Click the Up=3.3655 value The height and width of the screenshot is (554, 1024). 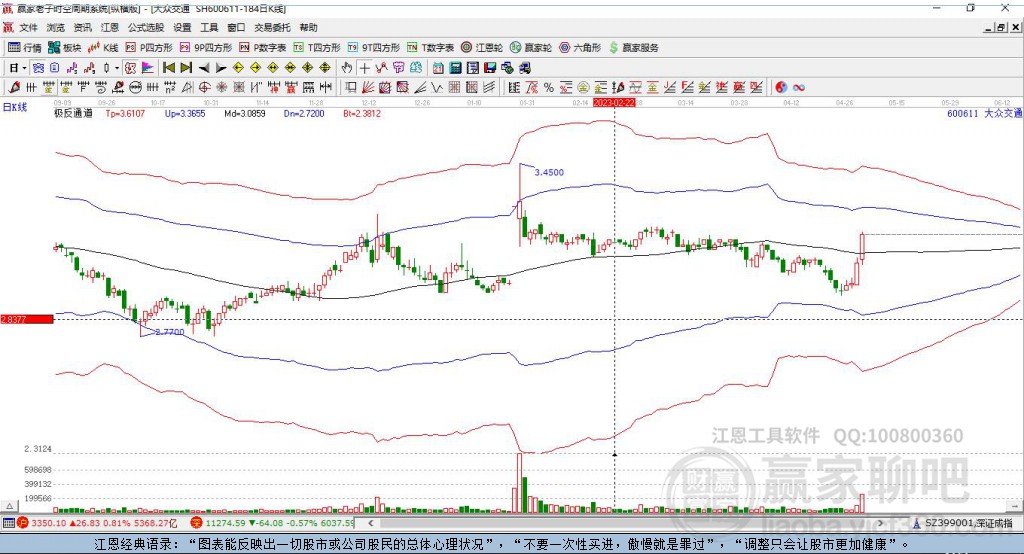coord(185,113)
